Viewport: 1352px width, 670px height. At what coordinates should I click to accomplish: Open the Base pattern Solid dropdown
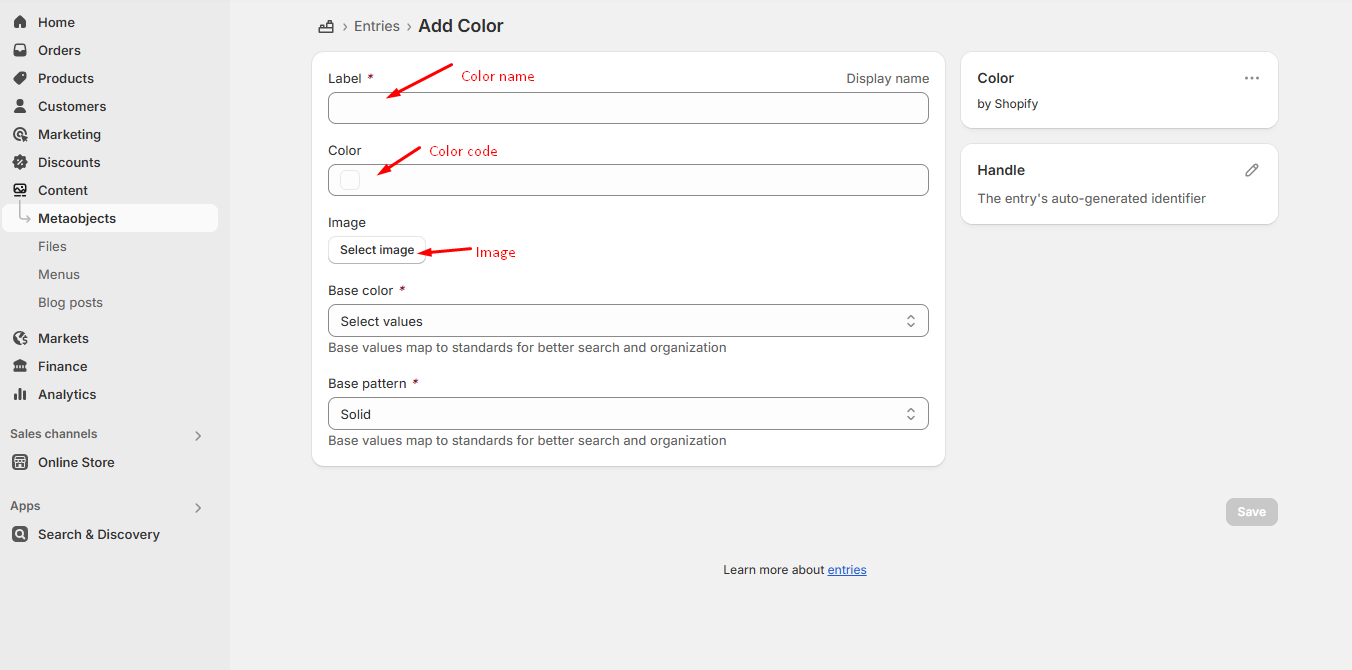(628, 414)
